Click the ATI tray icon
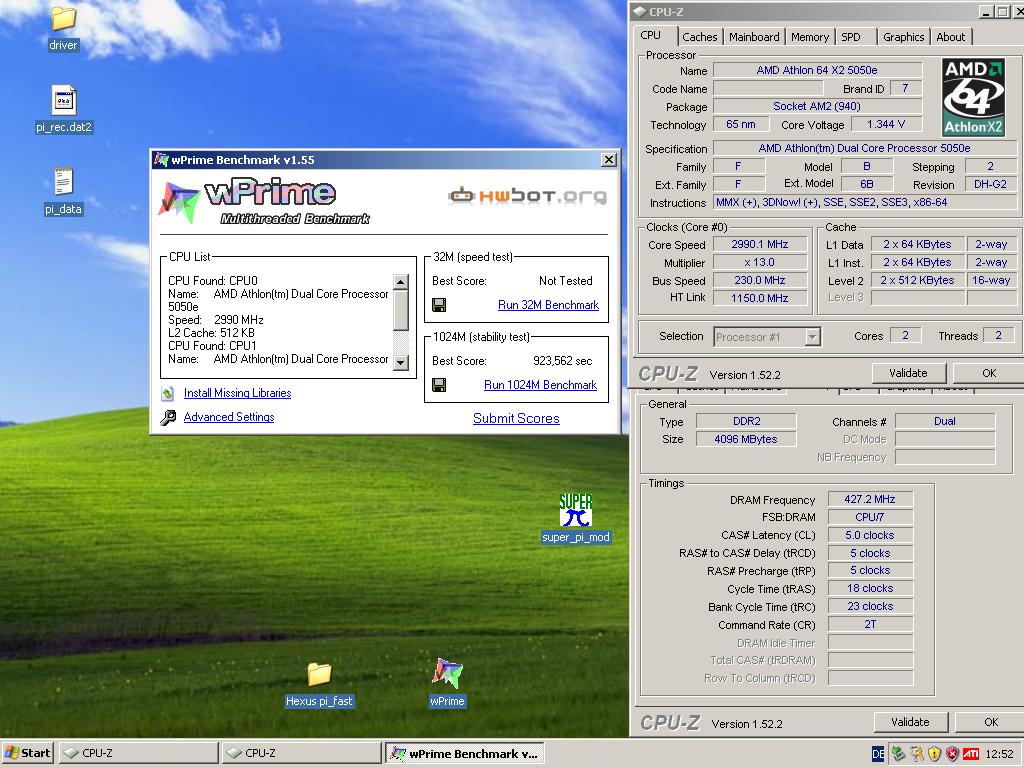The height and width of the screenshot is (768, 1024). (x=970, y=754)
